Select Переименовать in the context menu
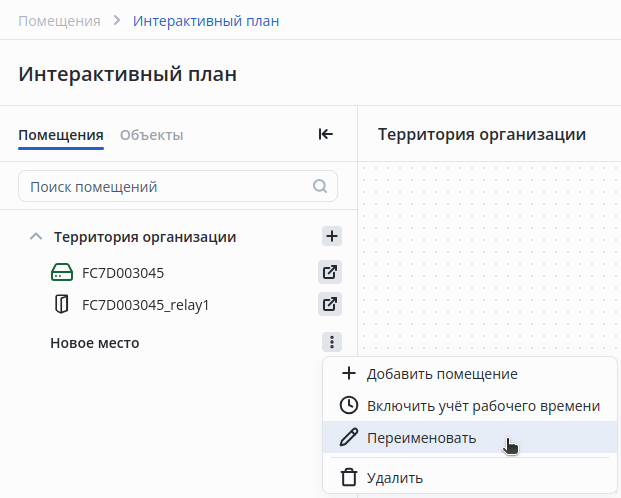 coord(421,437)
